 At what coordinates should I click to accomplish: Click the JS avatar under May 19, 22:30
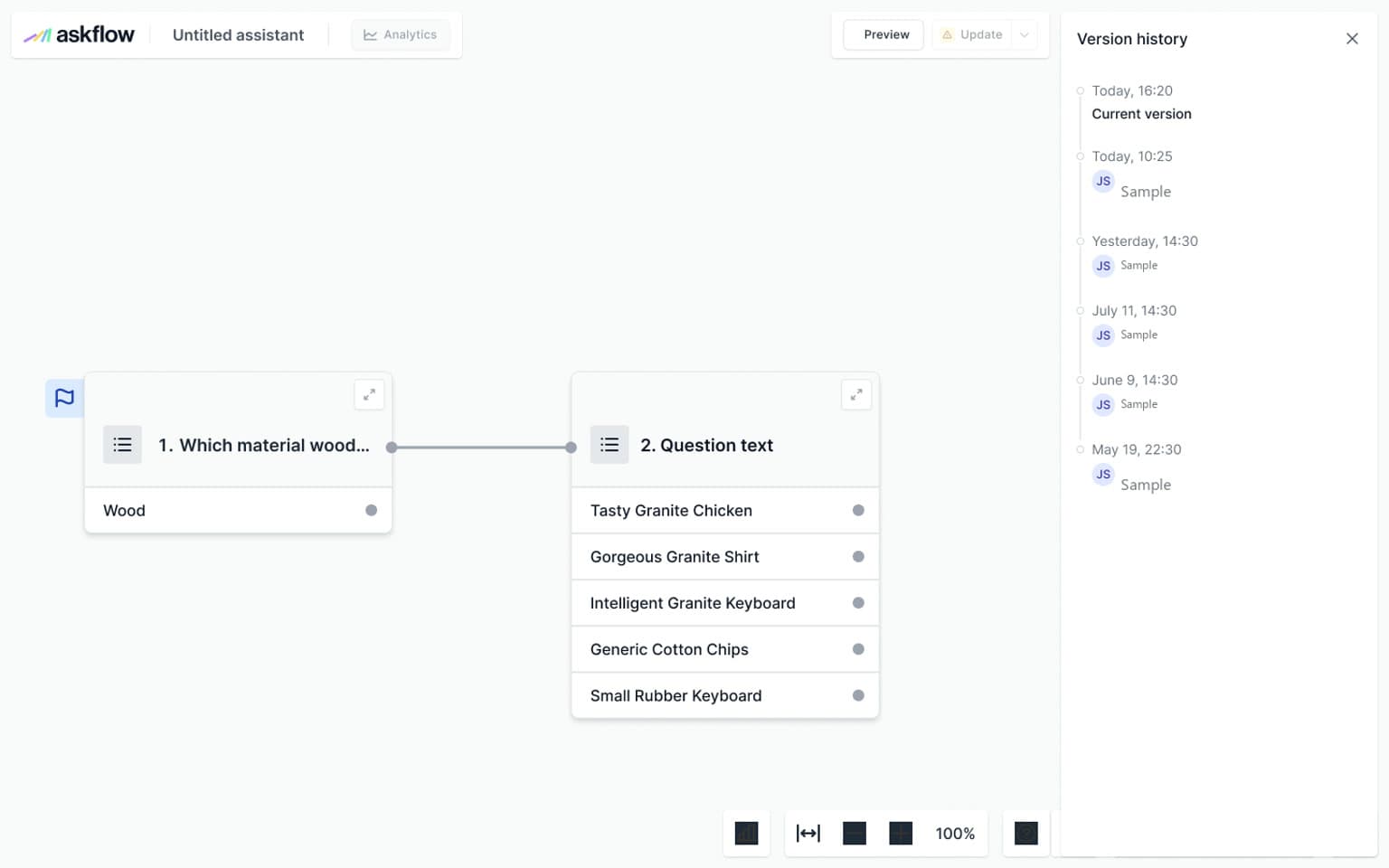pos(1103,474)
